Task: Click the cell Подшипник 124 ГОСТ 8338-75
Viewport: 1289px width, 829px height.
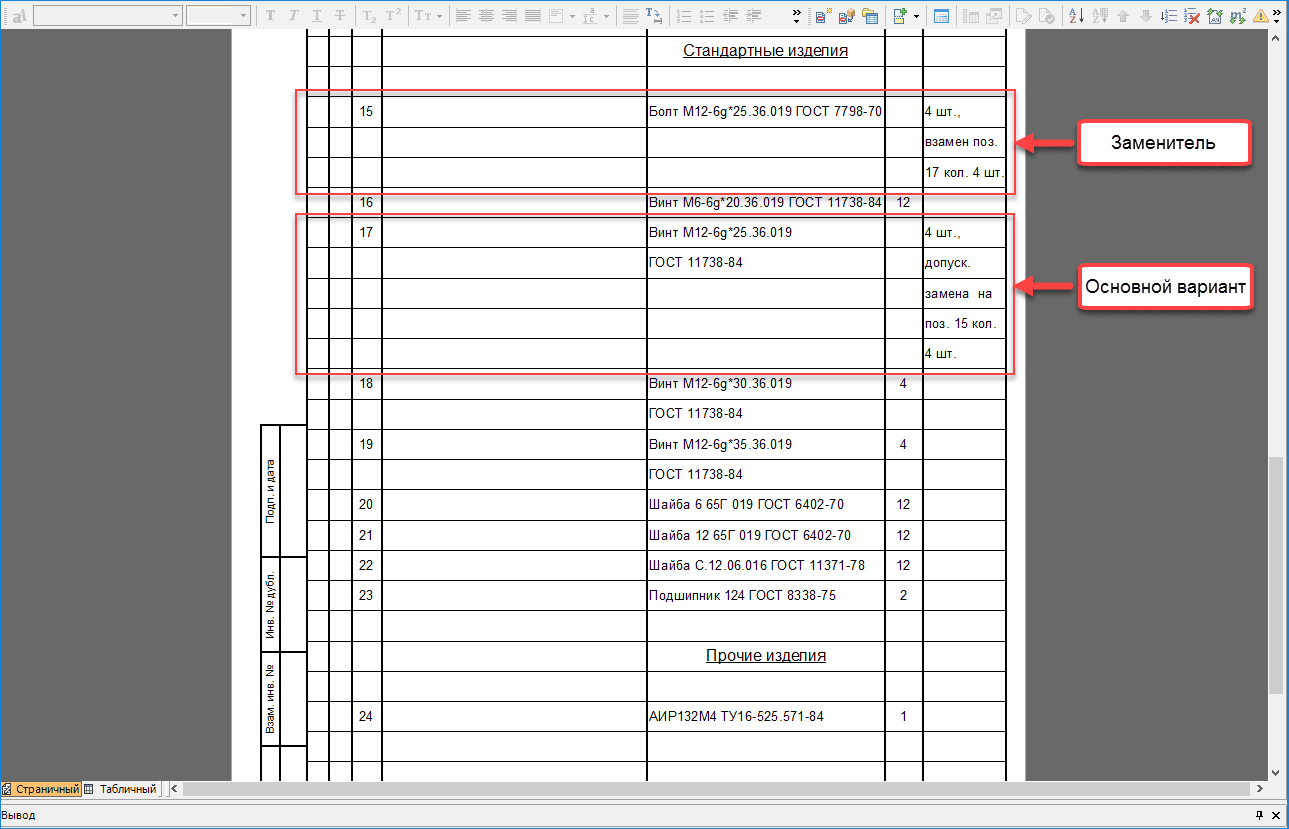Action: click(x=742, y=596)
